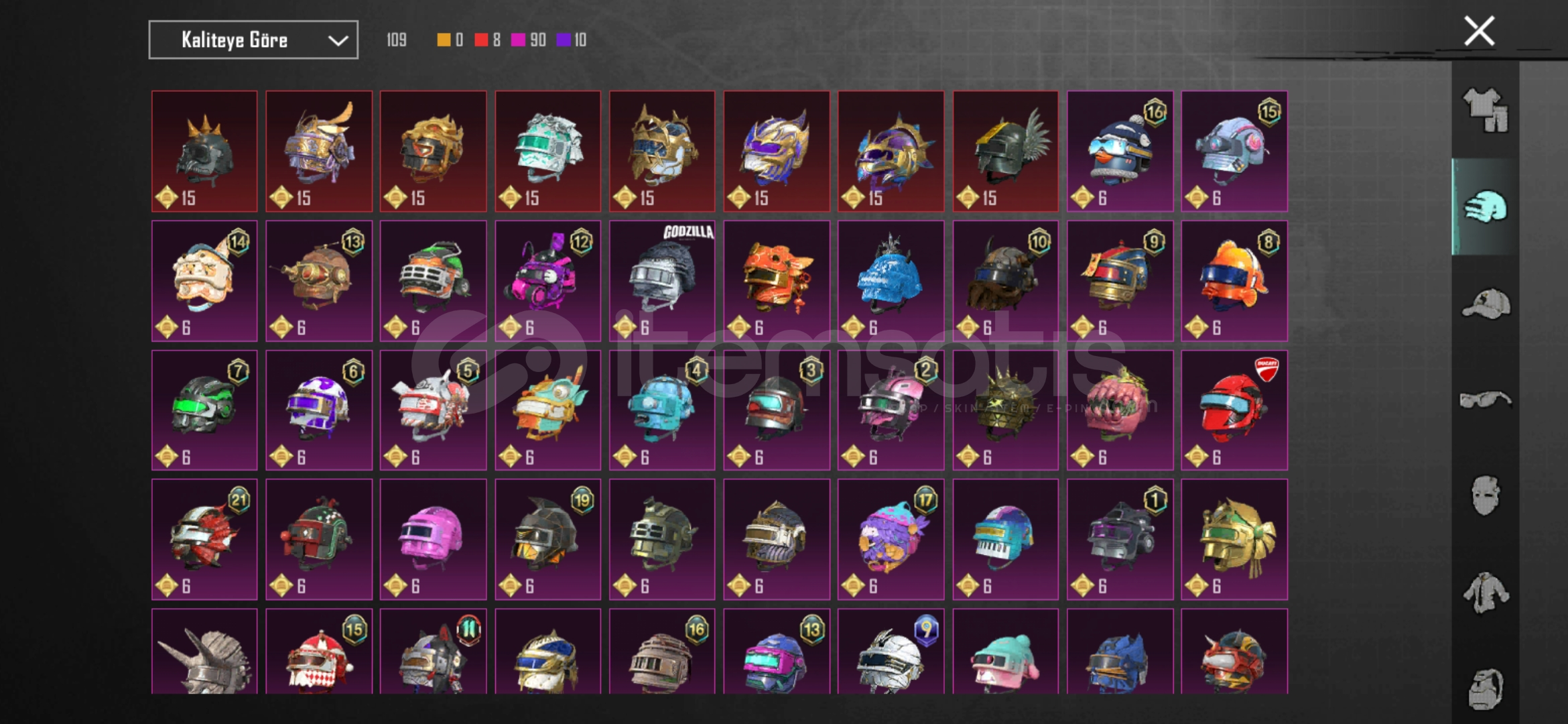Image resolution: width=1568 pixels, height=724 pixels.
Task: Select the red rarity filter swatch
Action: point(481,40)
